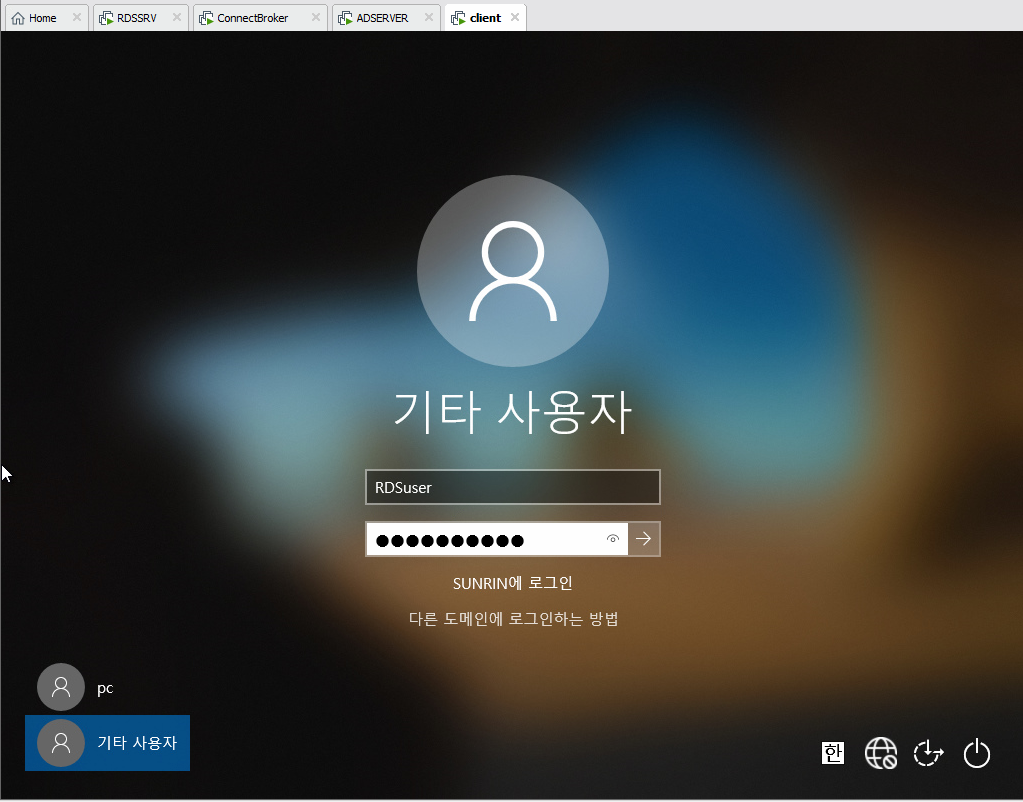Image resolution: width=1023 pixels, height=802 pixels.
Task: Click the client tab VM icon
Action: coord(458,18)
